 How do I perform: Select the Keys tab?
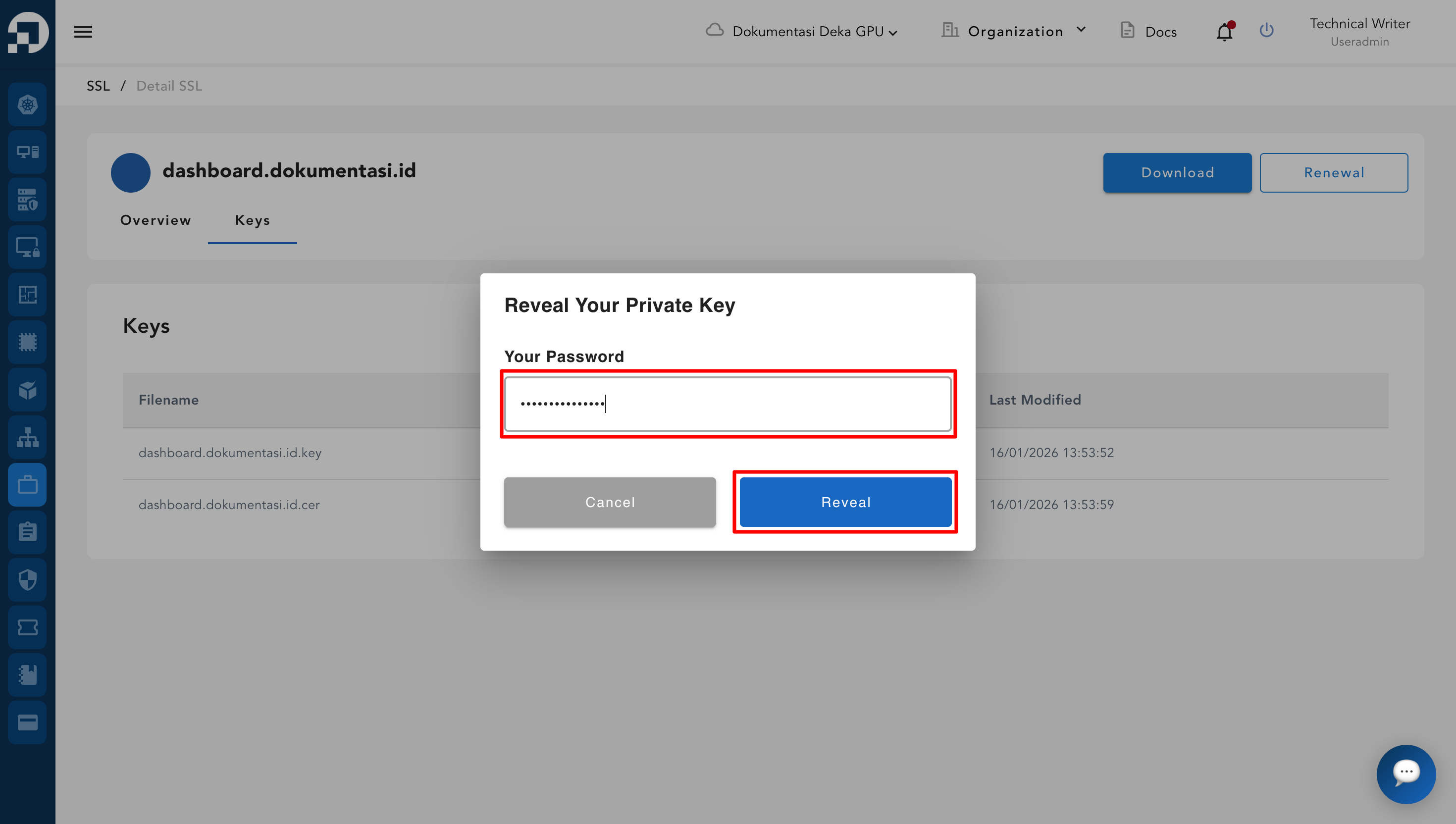pos(253,220)
